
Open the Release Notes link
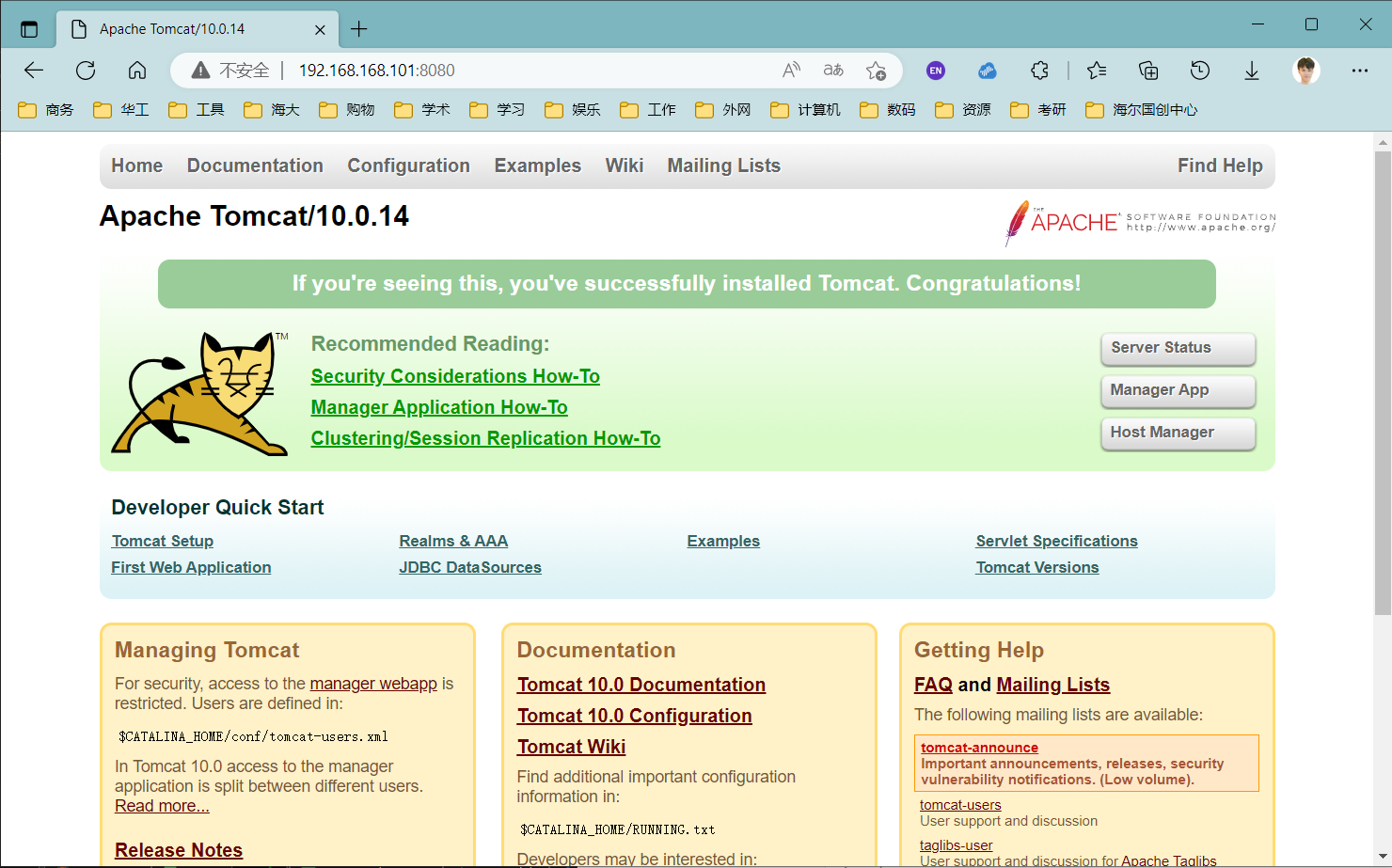179,850
